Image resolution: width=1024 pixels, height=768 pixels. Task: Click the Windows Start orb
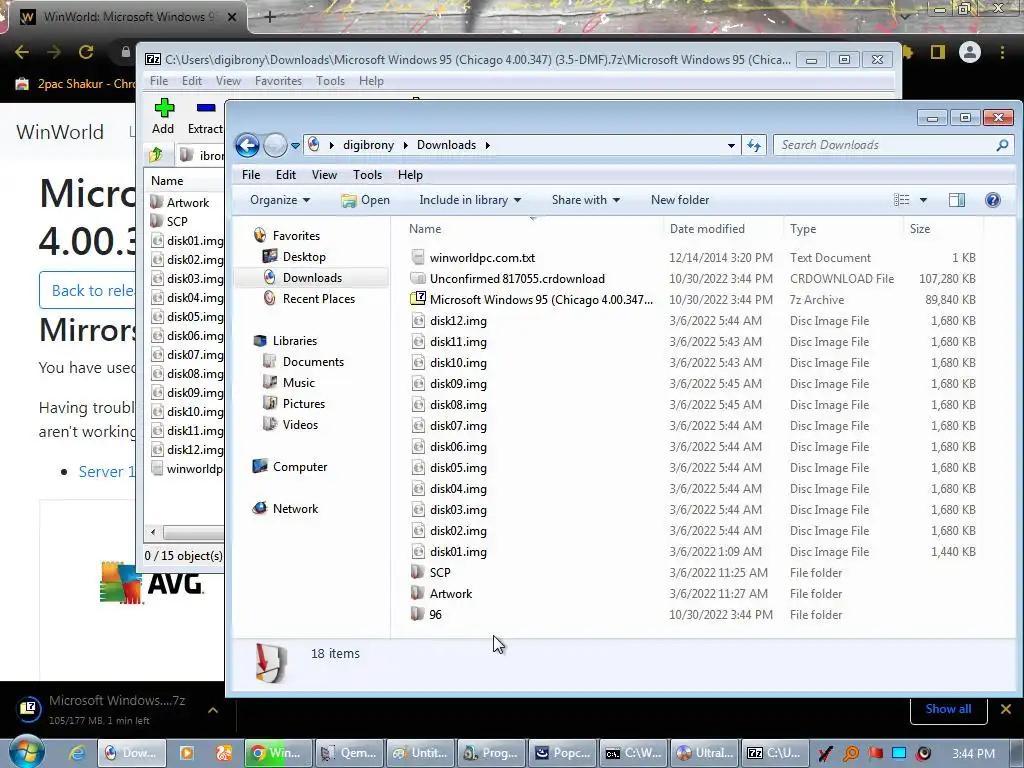[x=27, y=752]
